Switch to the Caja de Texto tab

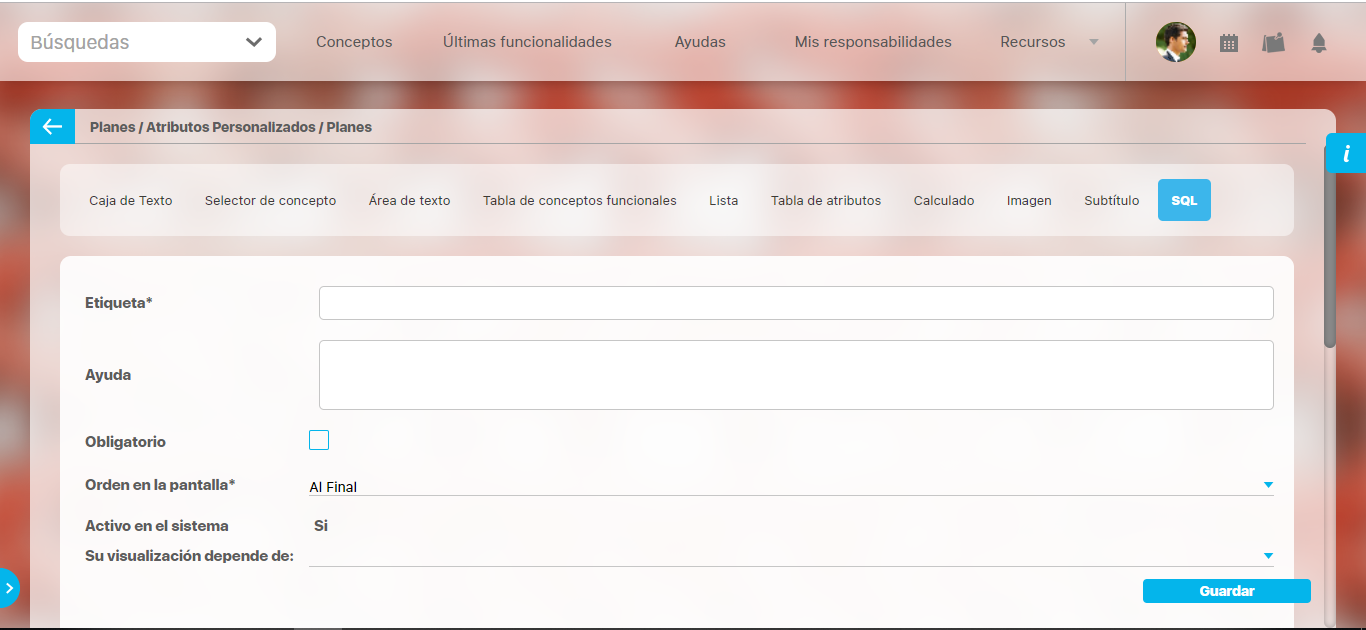point(131,200)
